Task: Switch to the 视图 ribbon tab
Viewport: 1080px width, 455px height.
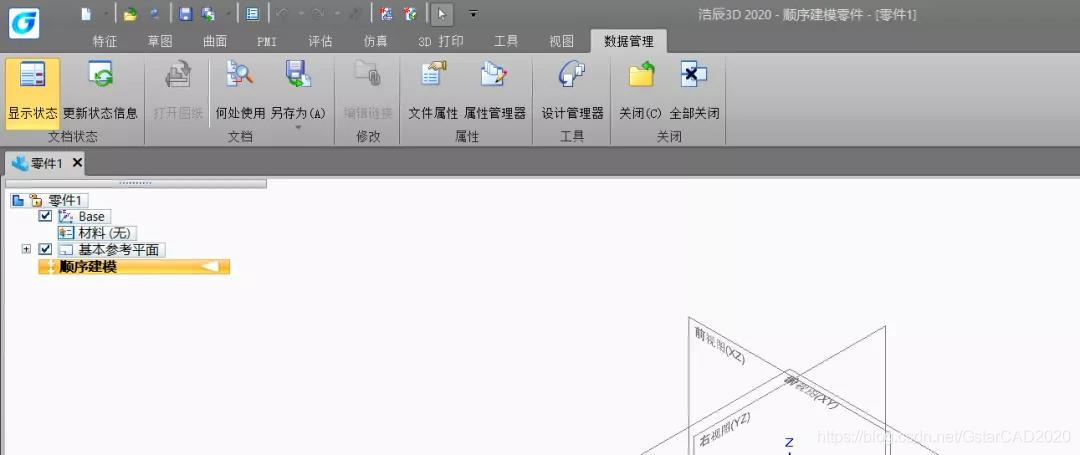Action: [x=561, y=41]
